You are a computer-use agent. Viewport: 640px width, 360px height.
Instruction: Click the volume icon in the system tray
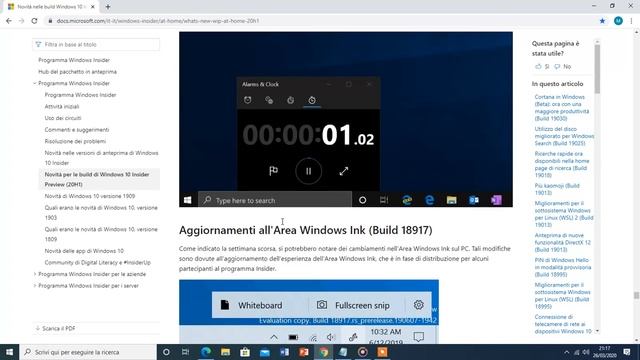586,352
